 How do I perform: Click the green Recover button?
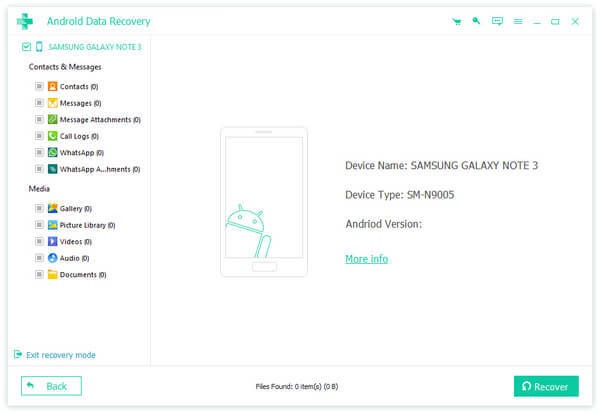[546, 386]
